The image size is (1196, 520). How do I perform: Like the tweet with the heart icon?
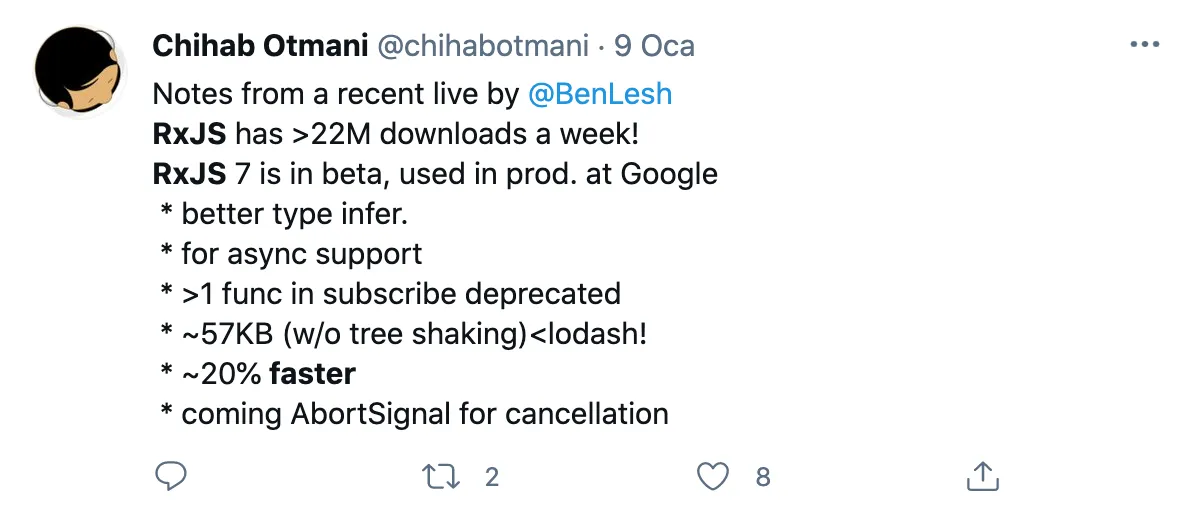pyautogui.click(x=712, y=477)
